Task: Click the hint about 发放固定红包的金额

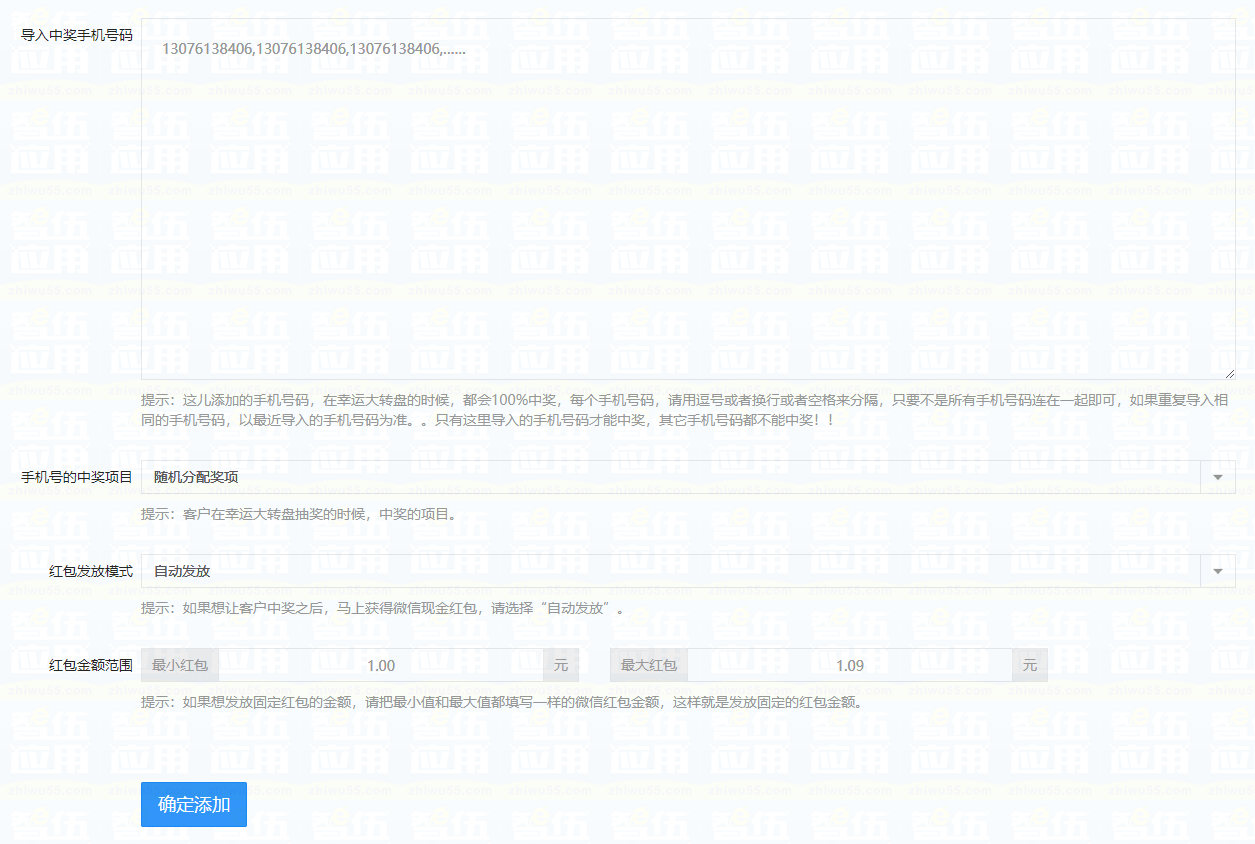Action: (x=501, y=702)
